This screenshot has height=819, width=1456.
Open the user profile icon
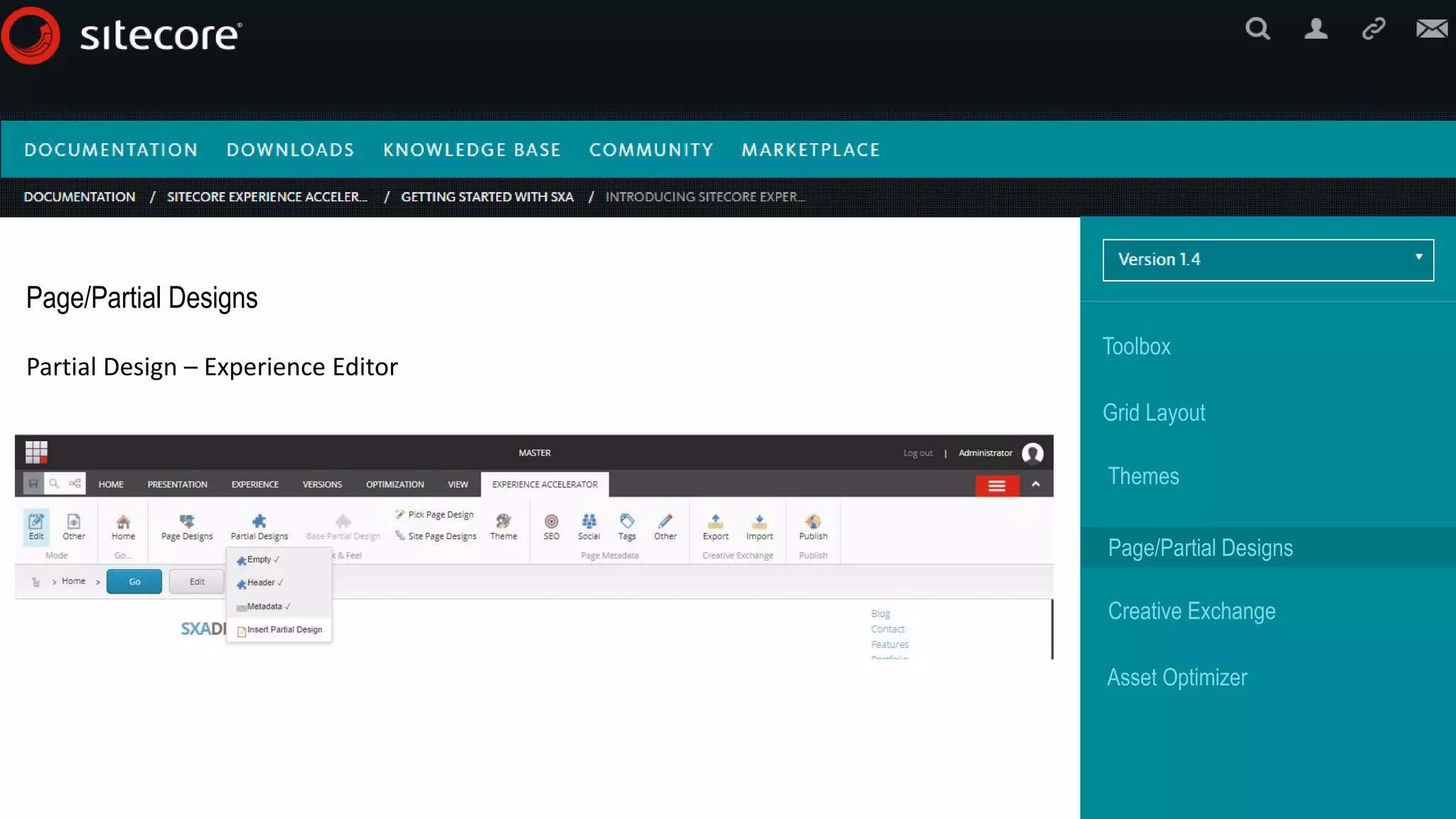(x=1315, y=29)
